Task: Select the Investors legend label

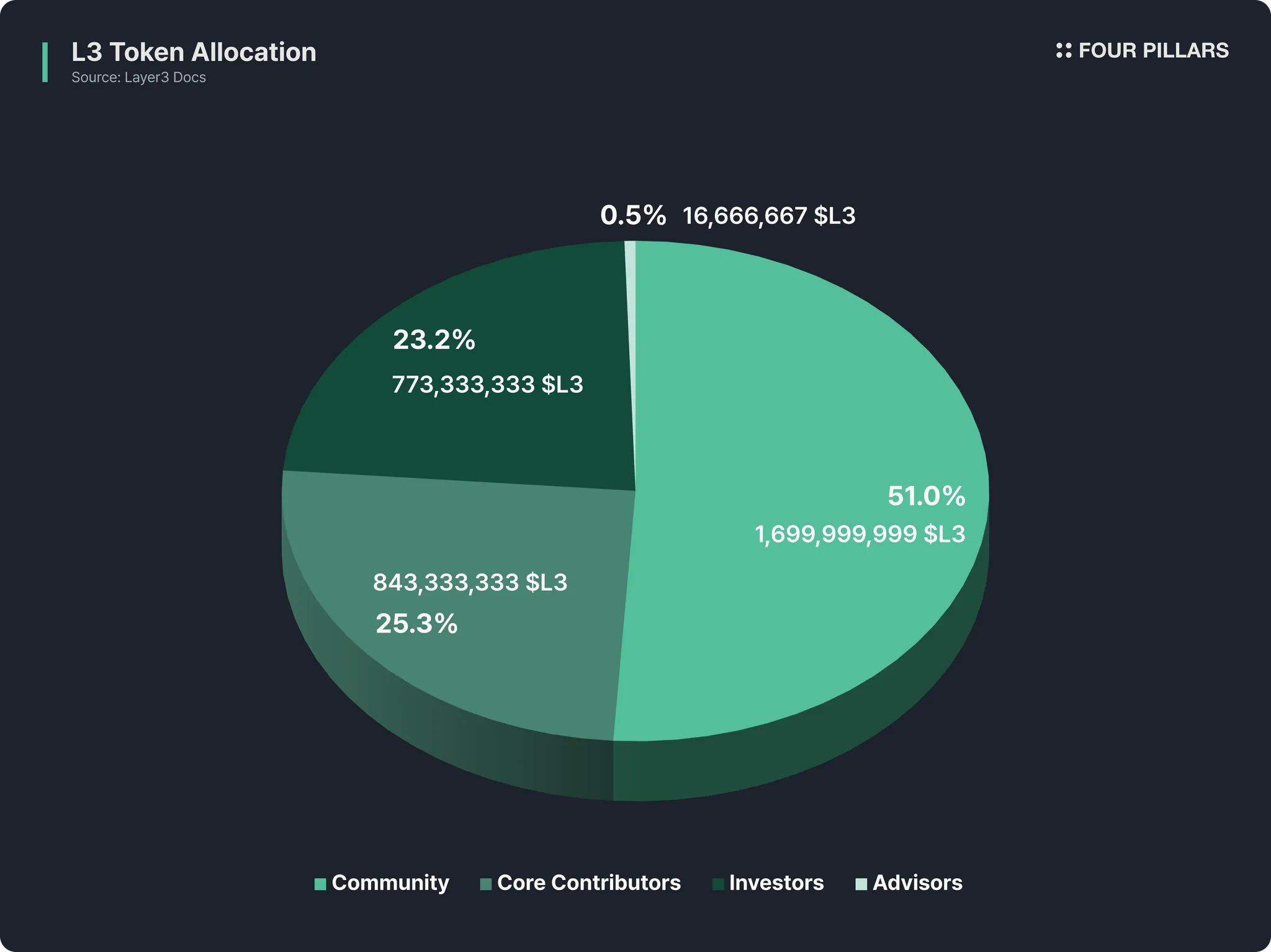Action: (x=776, y=883)
